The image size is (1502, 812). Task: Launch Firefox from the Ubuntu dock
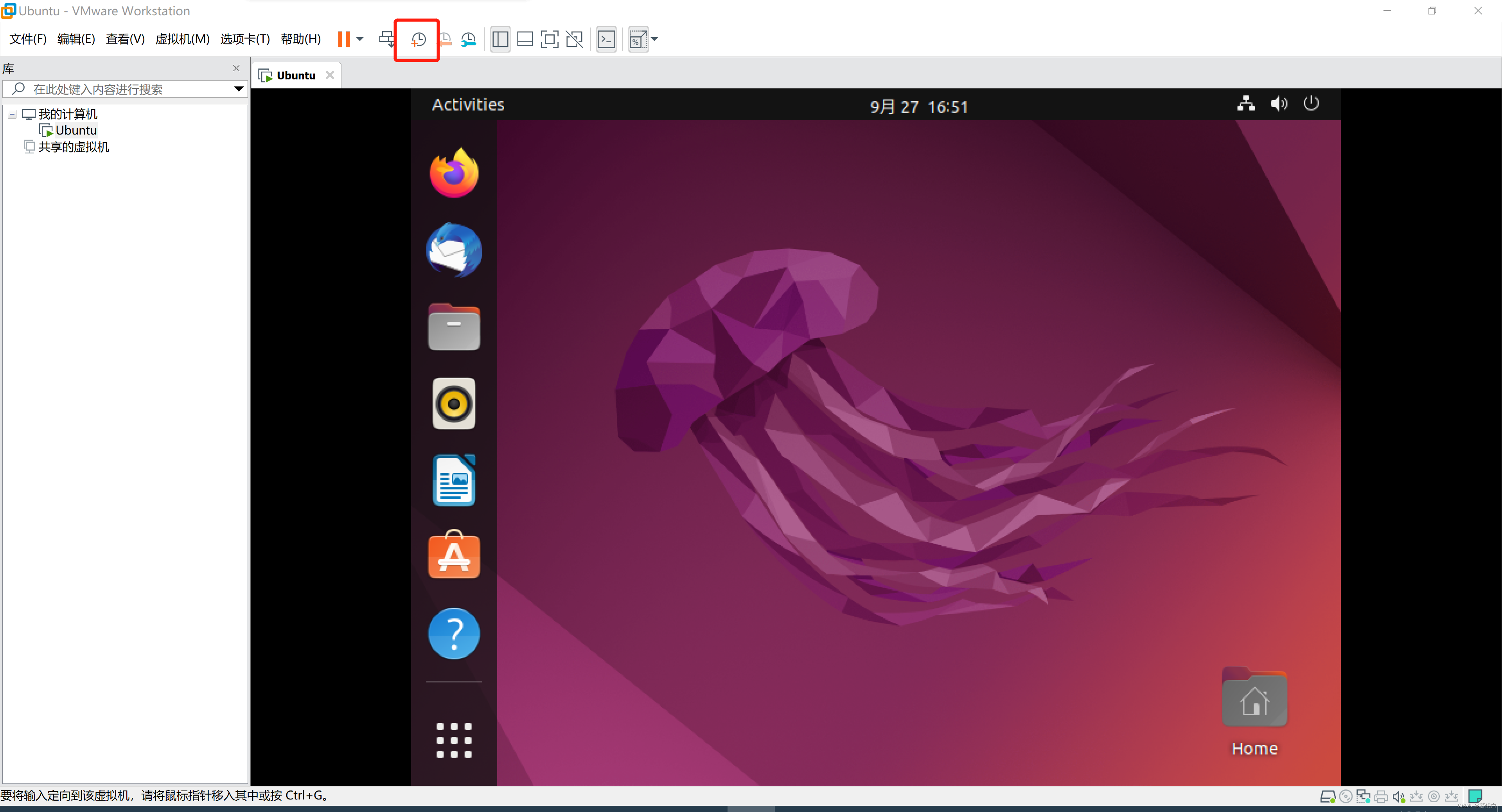tap(454, 172)
